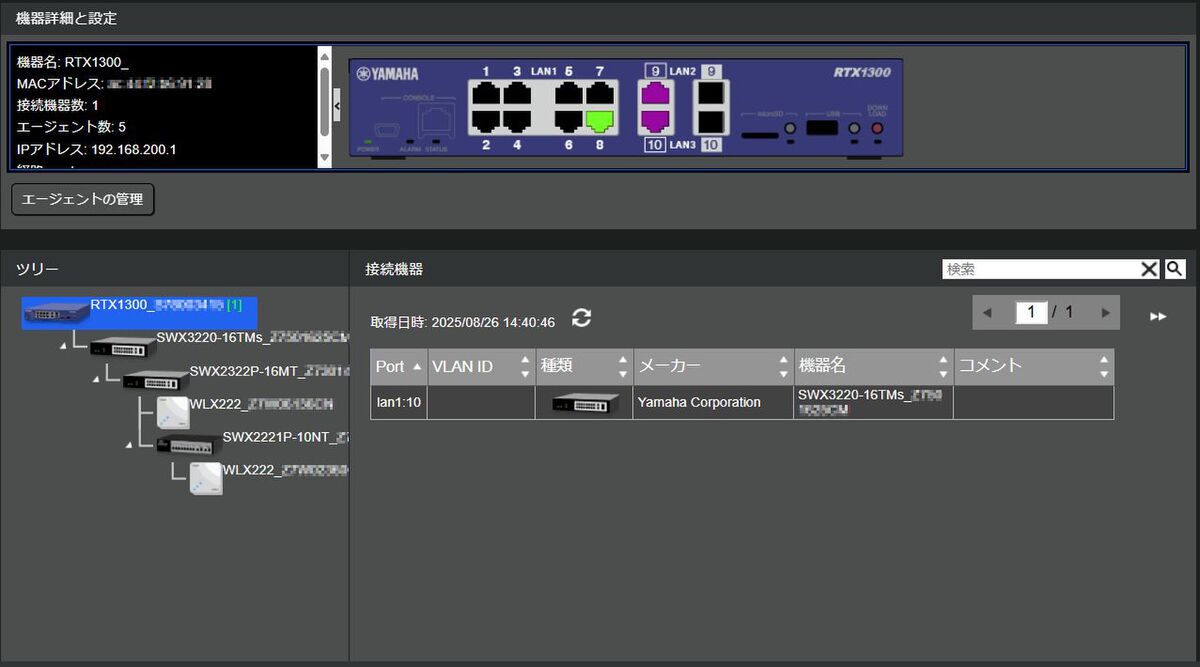Click the red DOWNLOAD button on router
Screen dimensions: 1200x667
pyautogui.click(x=877, y=129)
